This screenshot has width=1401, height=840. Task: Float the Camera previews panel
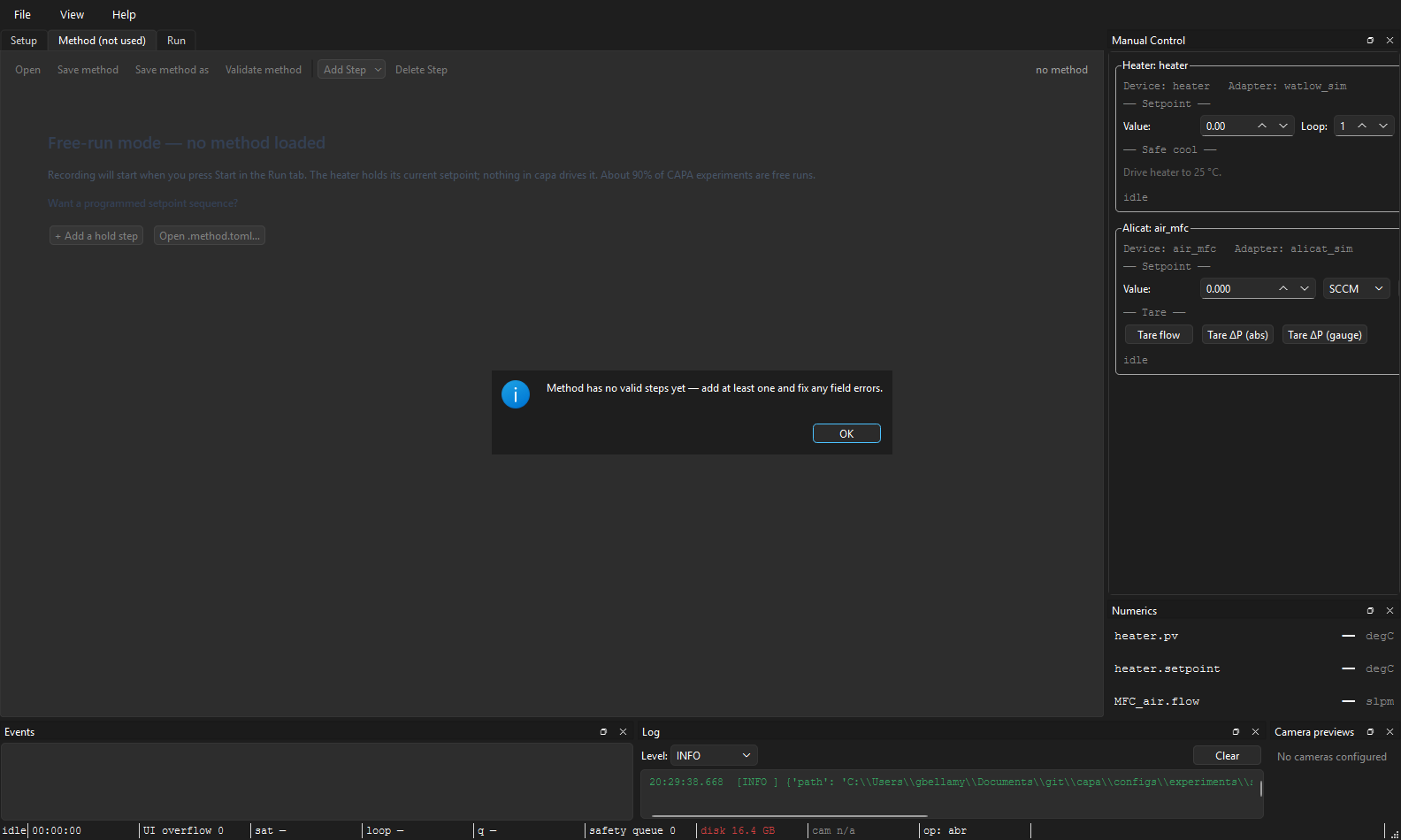(1370, 732)
